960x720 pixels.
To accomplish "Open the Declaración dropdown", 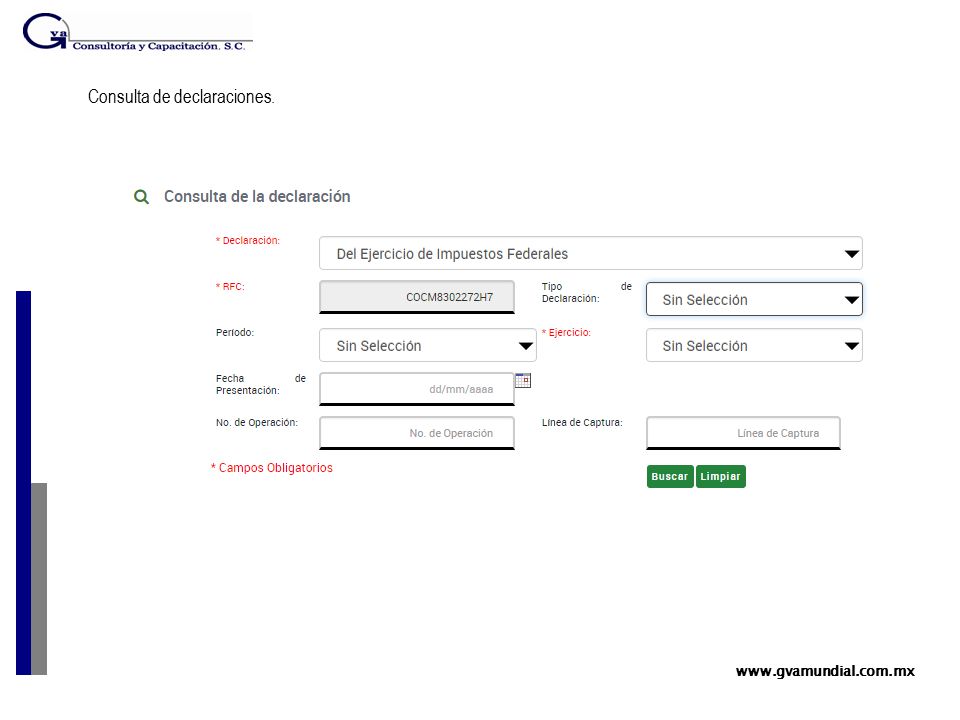I will (591, 253).
